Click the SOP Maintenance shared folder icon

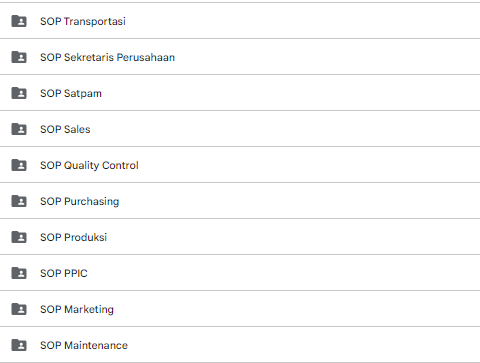(x=19, y=345)
